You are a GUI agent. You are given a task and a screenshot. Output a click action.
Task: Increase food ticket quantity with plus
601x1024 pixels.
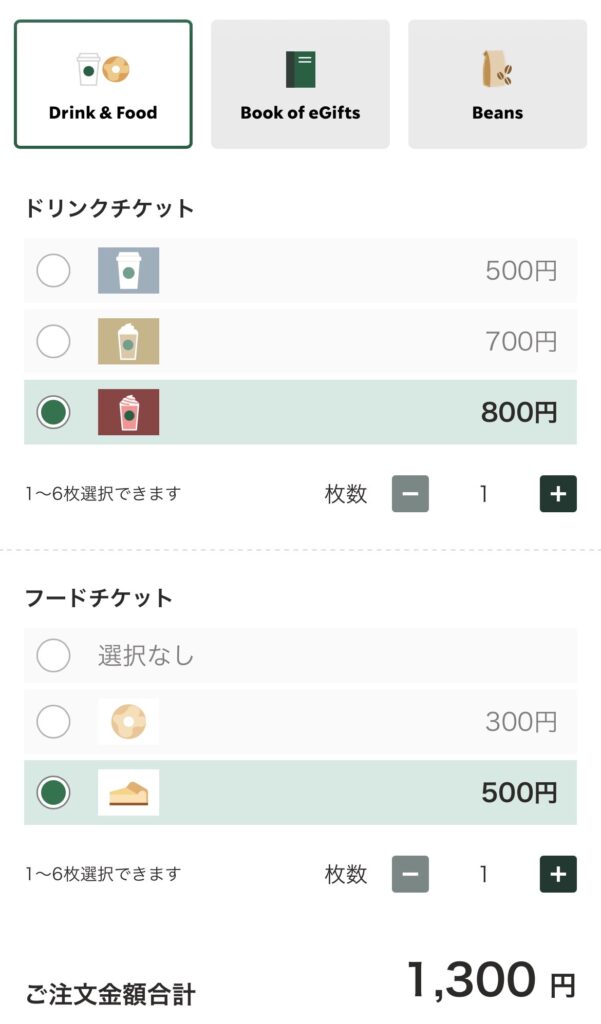tap(558, 874)
